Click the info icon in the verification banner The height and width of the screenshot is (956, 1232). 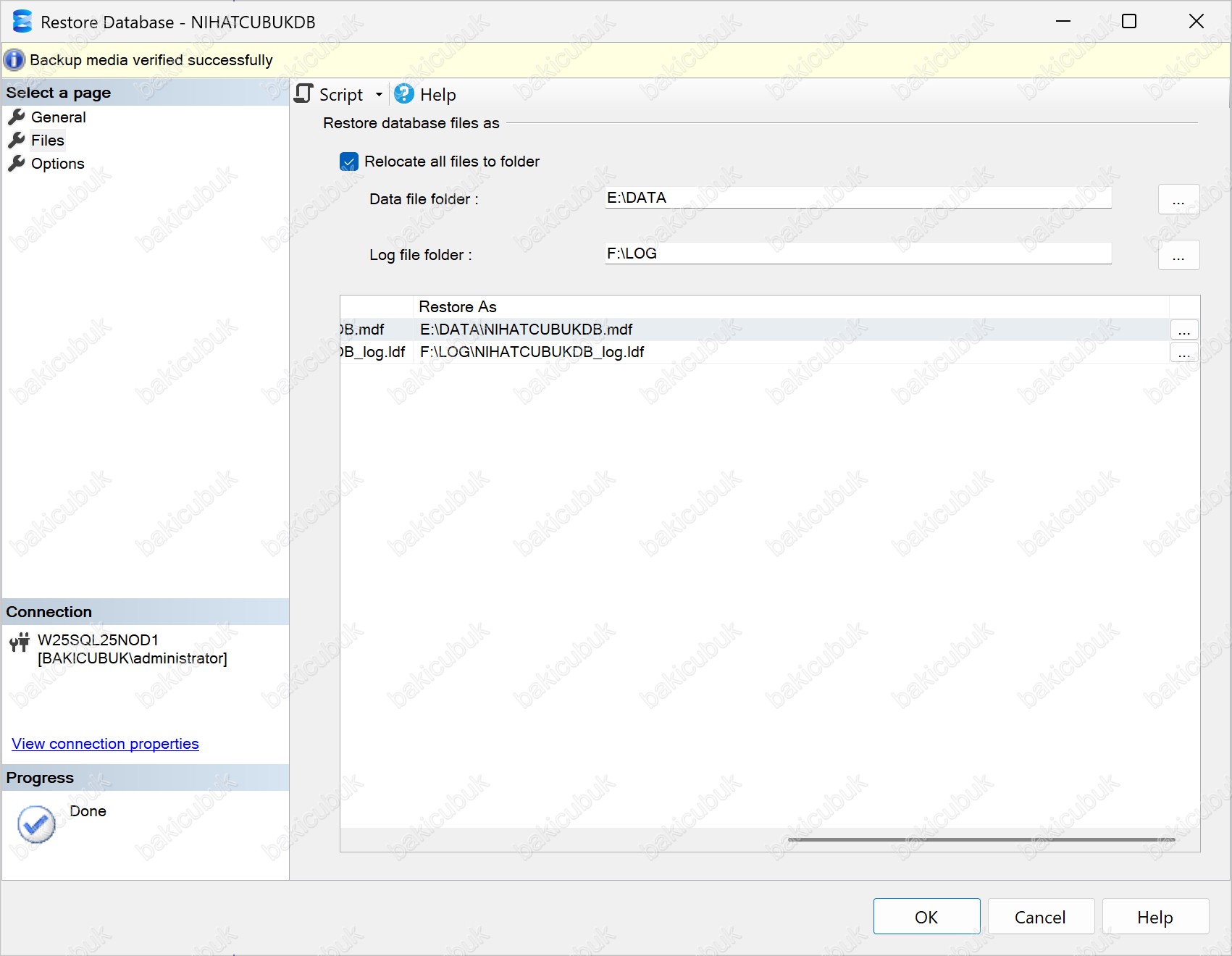click(x=14, y=60)
